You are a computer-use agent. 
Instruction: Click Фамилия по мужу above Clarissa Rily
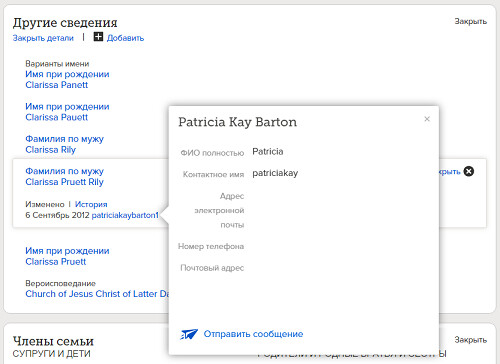(x=65, y=139)
